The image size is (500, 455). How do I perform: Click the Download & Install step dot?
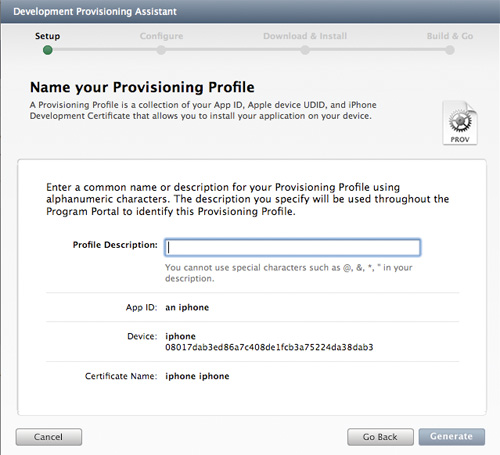coord(305,50)
